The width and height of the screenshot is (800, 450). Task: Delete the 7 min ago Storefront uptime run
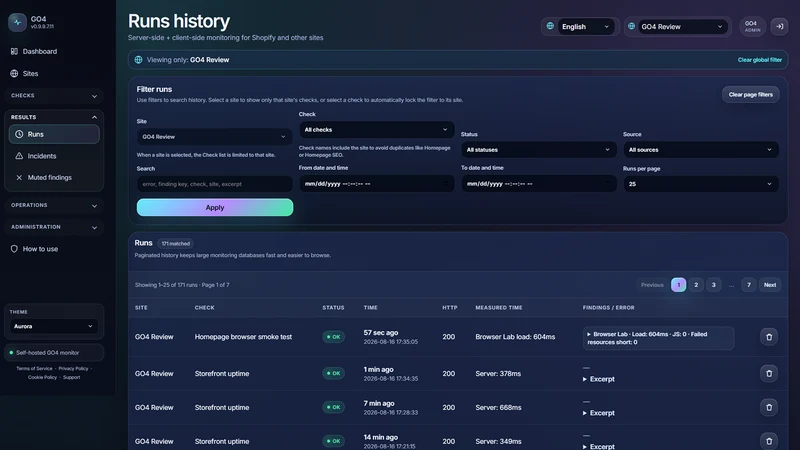768,408
